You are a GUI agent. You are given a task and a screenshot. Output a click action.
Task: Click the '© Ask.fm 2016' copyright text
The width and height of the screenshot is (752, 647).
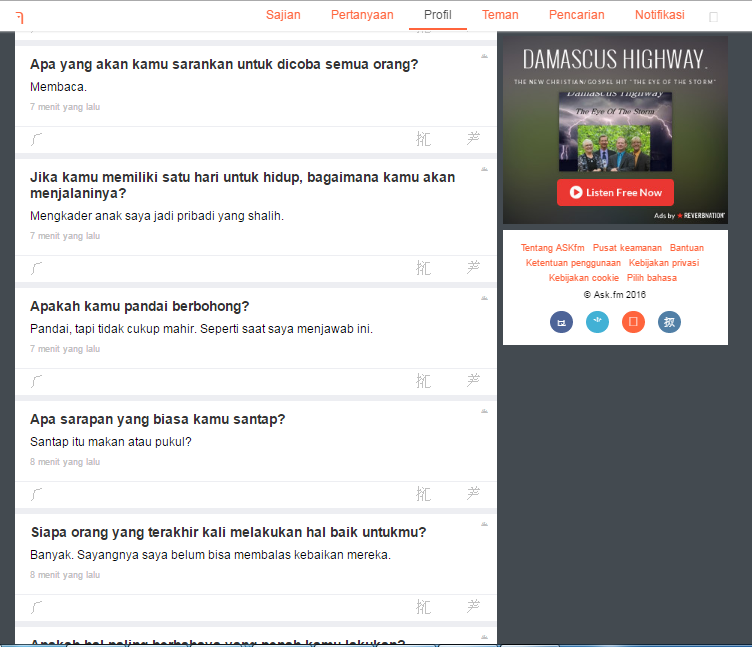click(x=615, y=294)
